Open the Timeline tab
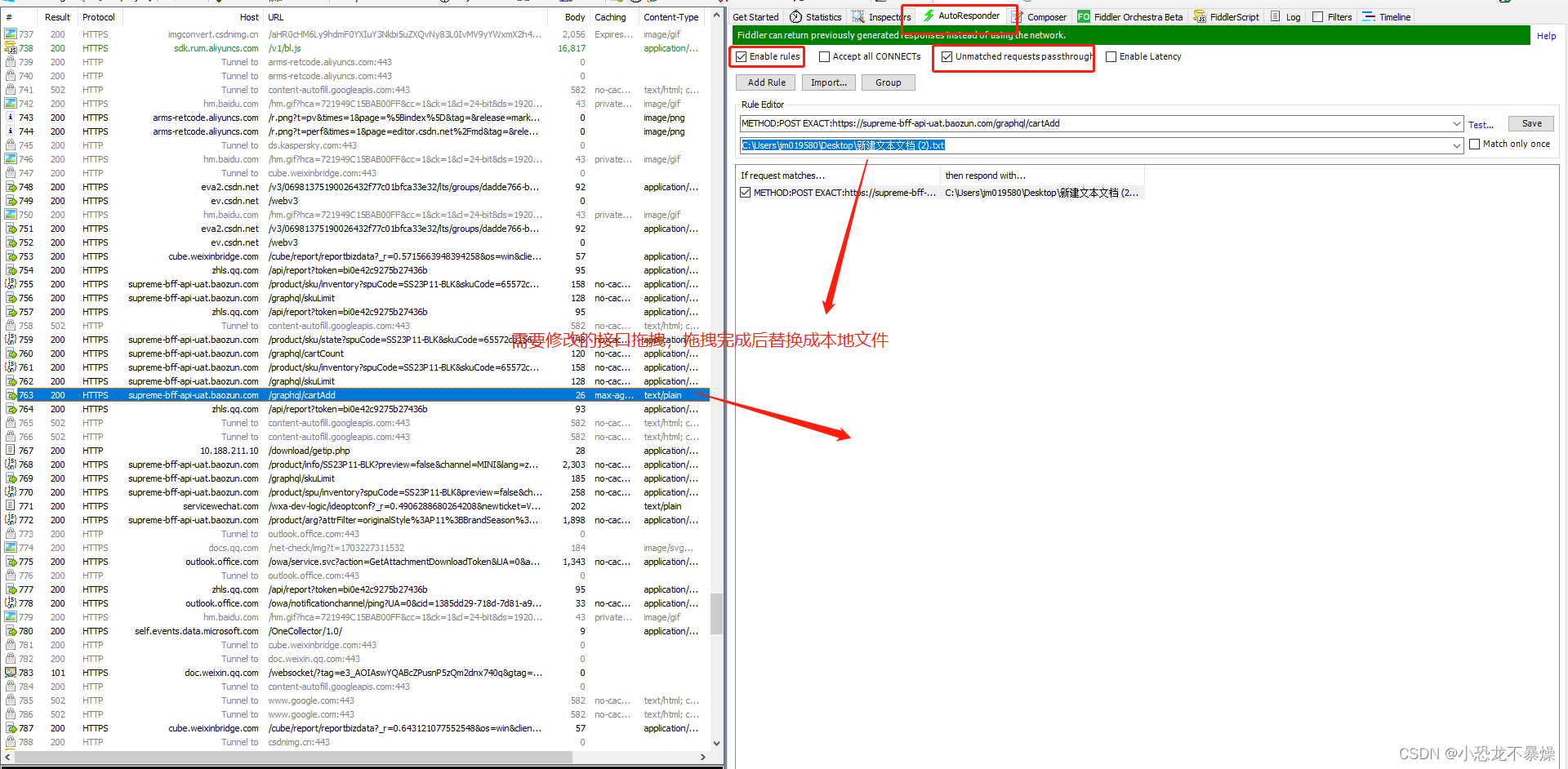Image resolution: width=1568 pixels, height=769 pixels. point(1387,17)
